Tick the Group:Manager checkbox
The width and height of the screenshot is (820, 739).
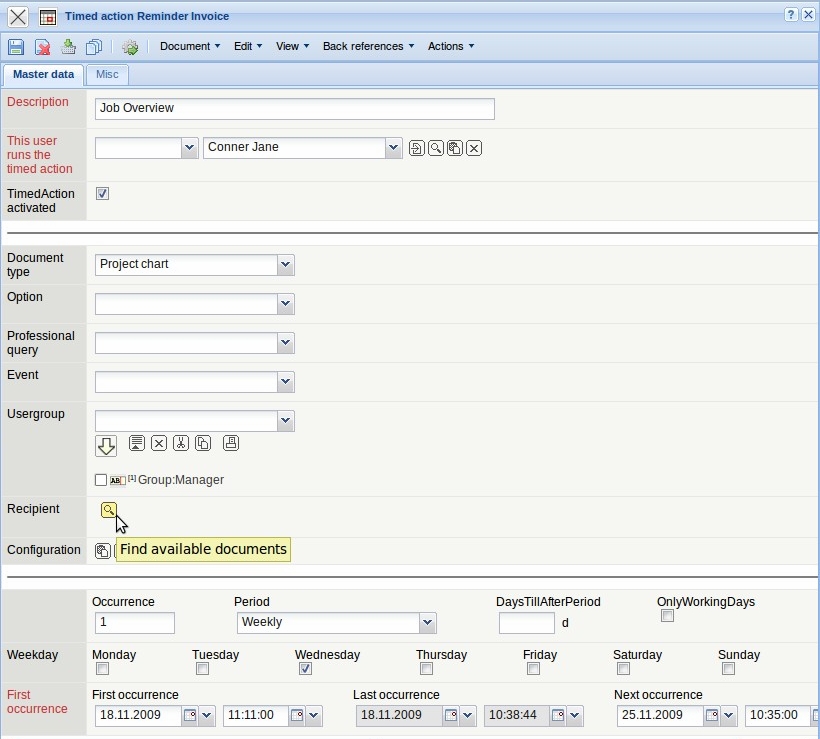101,480
